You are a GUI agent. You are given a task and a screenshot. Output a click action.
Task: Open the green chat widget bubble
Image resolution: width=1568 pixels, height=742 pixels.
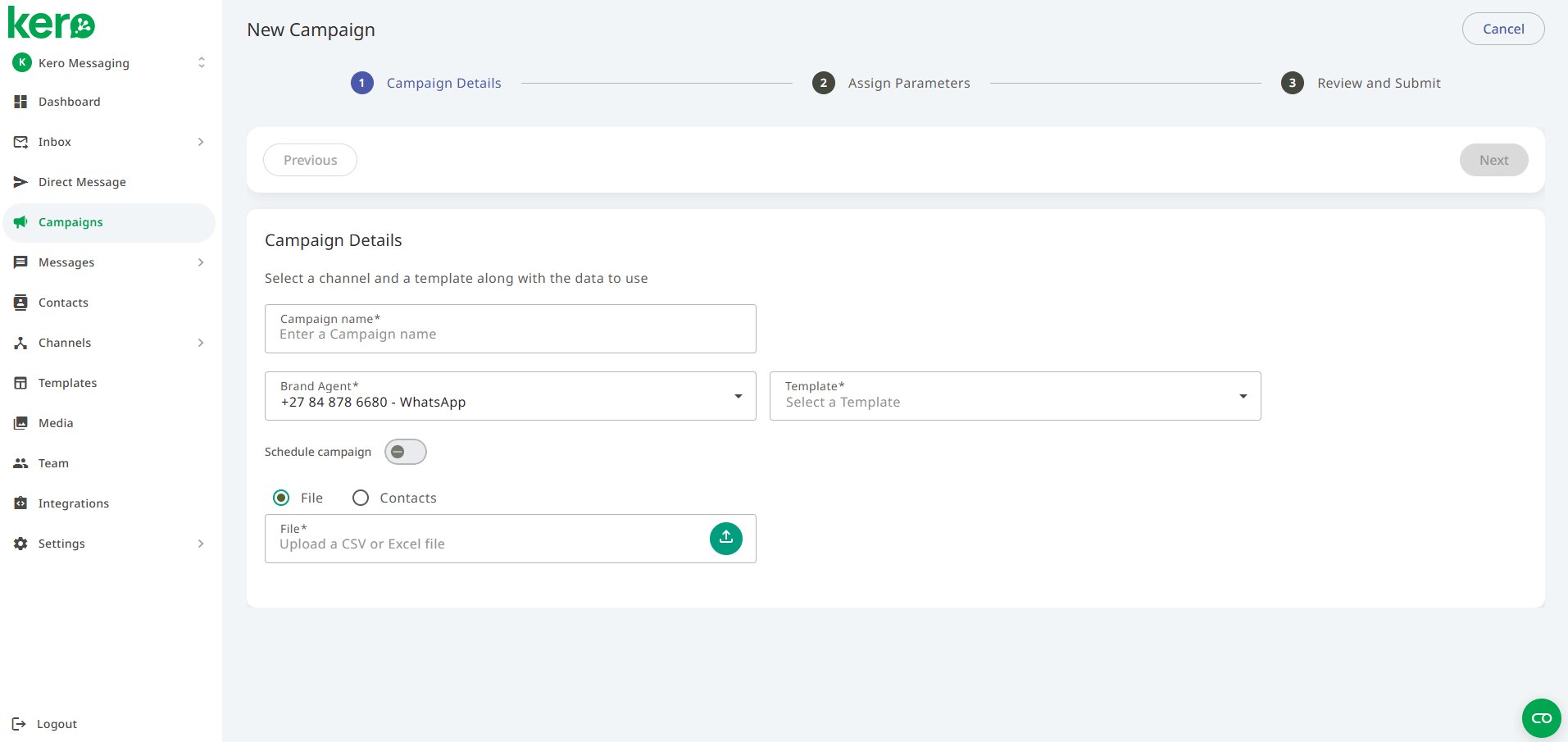pyautogui.click(x=1542, y=718)
